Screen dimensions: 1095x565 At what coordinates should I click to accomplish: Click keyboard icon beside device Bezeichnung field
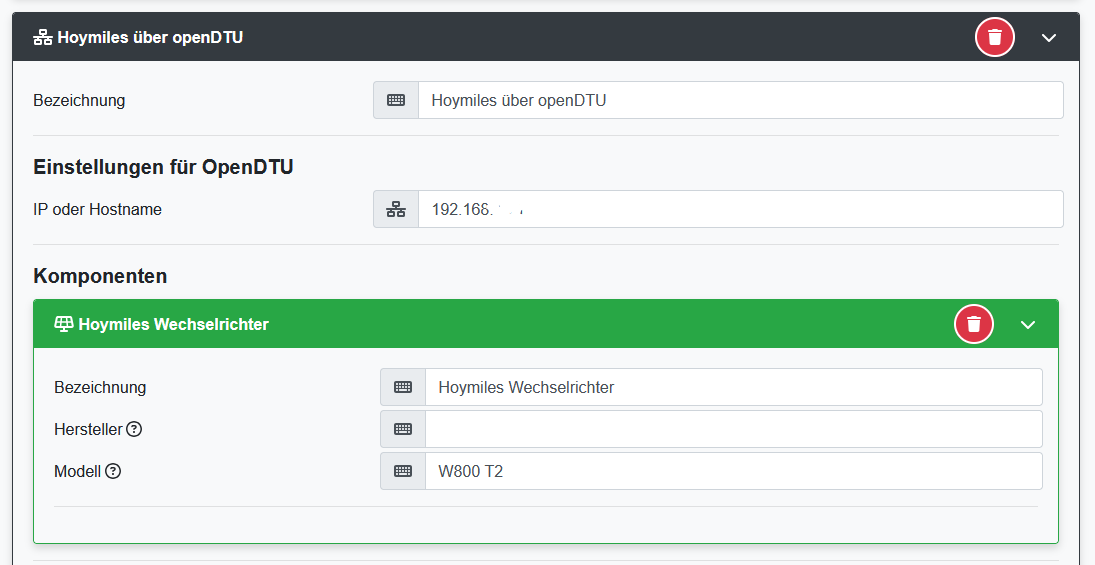[396, 100]
